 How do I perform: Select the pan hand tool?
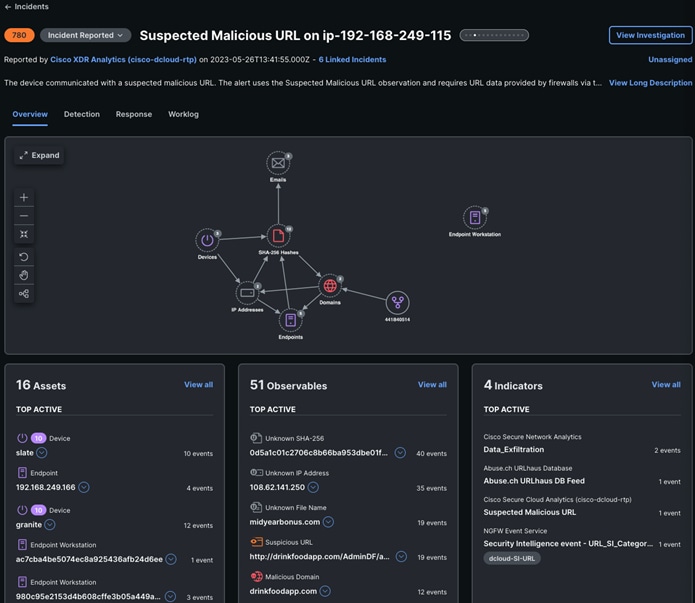click(24, 275)
